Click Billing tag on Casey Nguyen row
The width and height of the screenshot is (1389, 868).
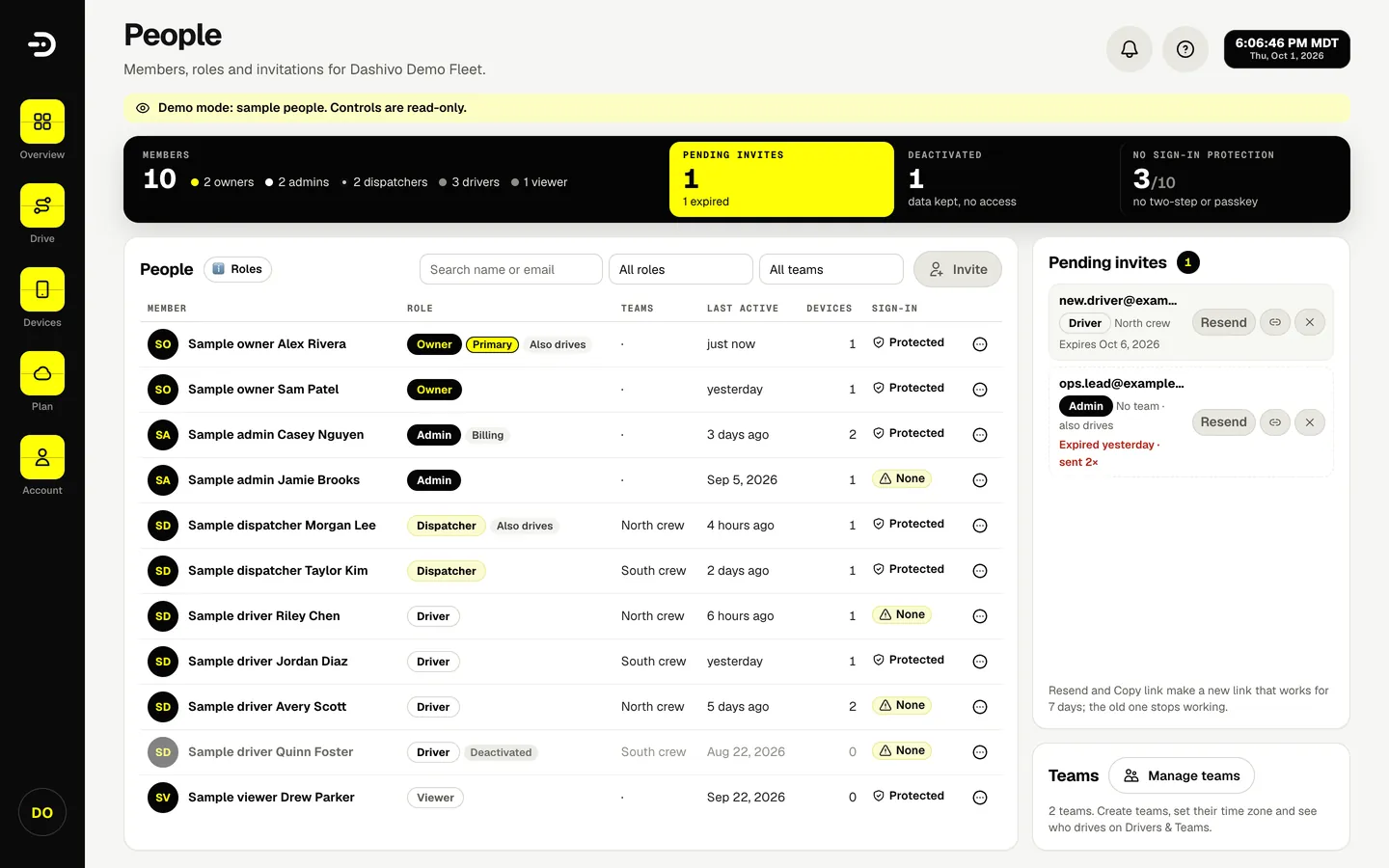click(x=487, y=435)
